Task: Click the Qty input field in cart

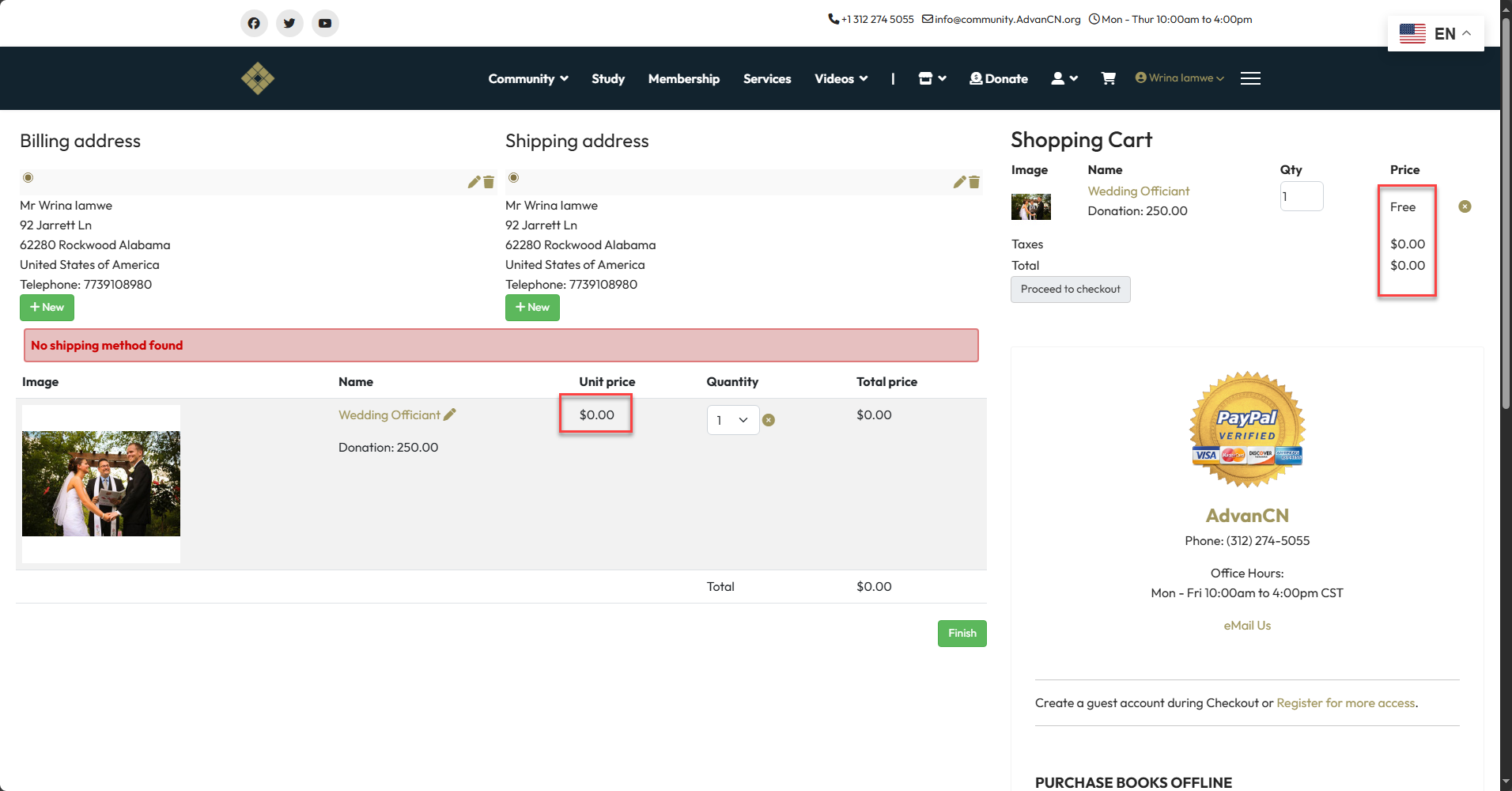Action: tap(1301, 197)
